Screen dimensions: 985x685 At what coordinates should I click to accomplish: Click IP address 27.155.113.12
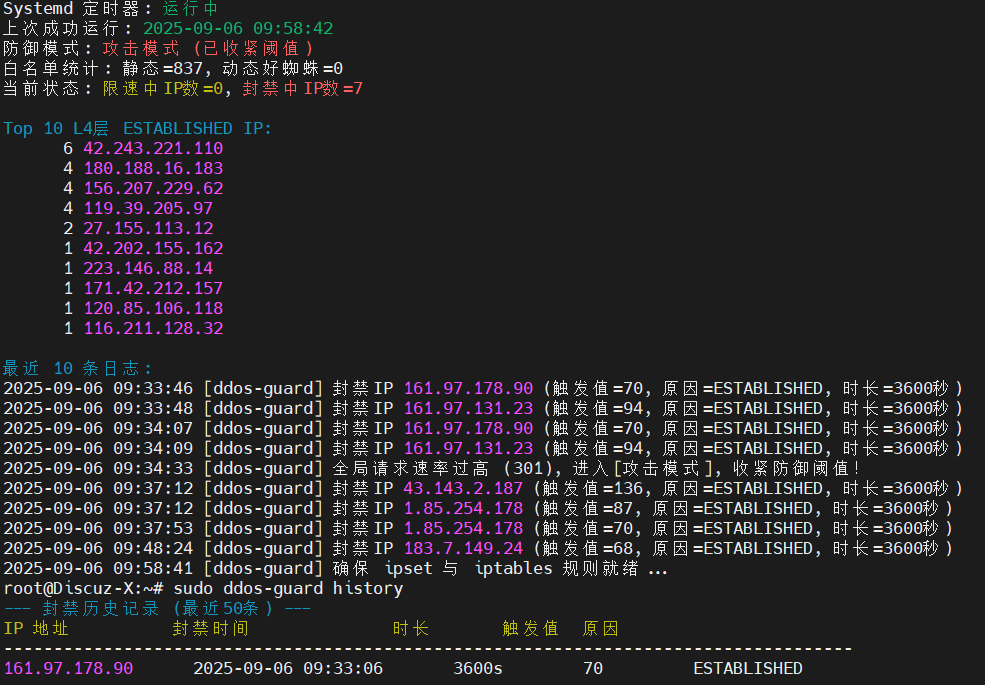(x=148, y=228)
